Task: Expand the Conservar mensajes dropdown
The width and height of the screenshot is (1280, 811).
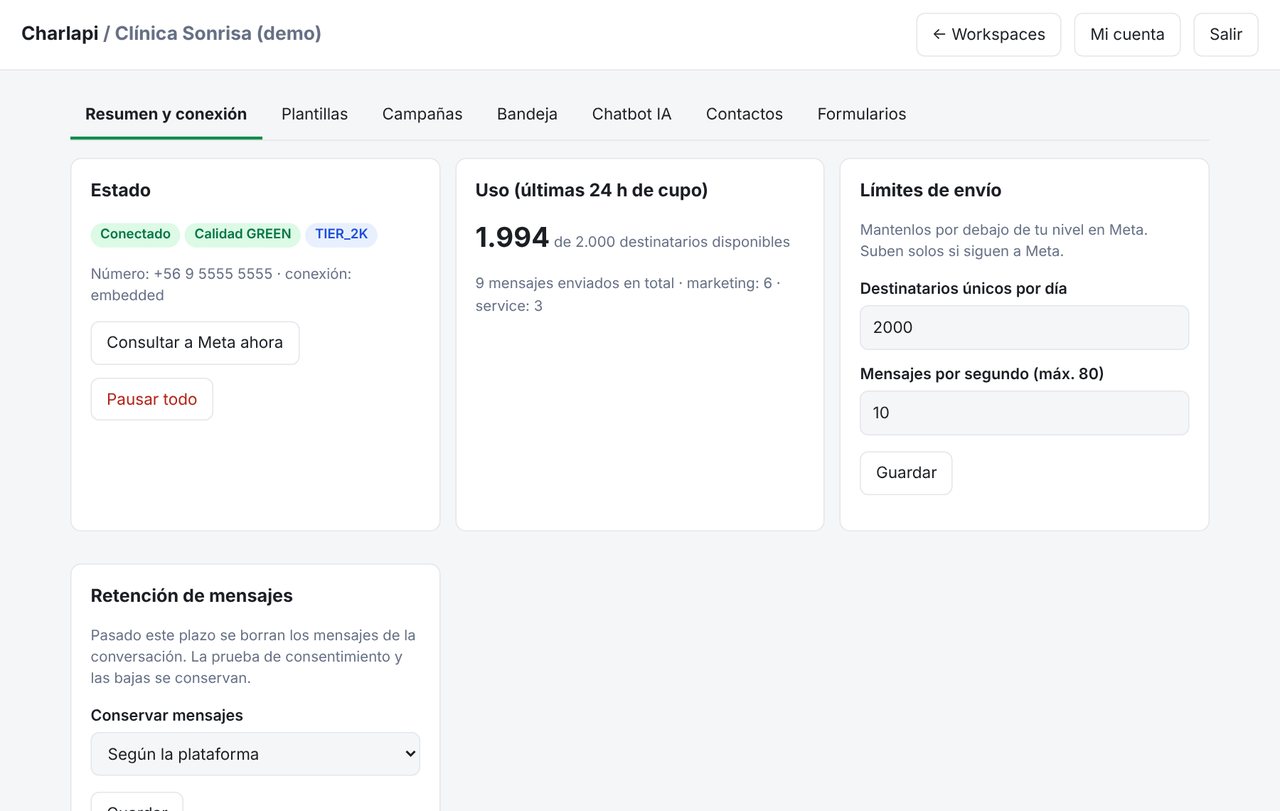Action: point(255,754)
